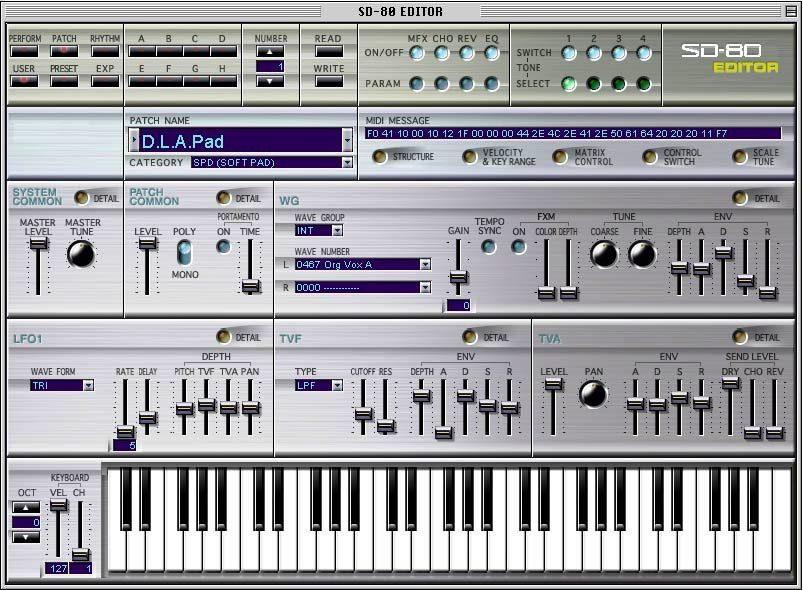Toggle MFX on/off
The width and height of the screenshot is (803, 590).
click(417, 53)
